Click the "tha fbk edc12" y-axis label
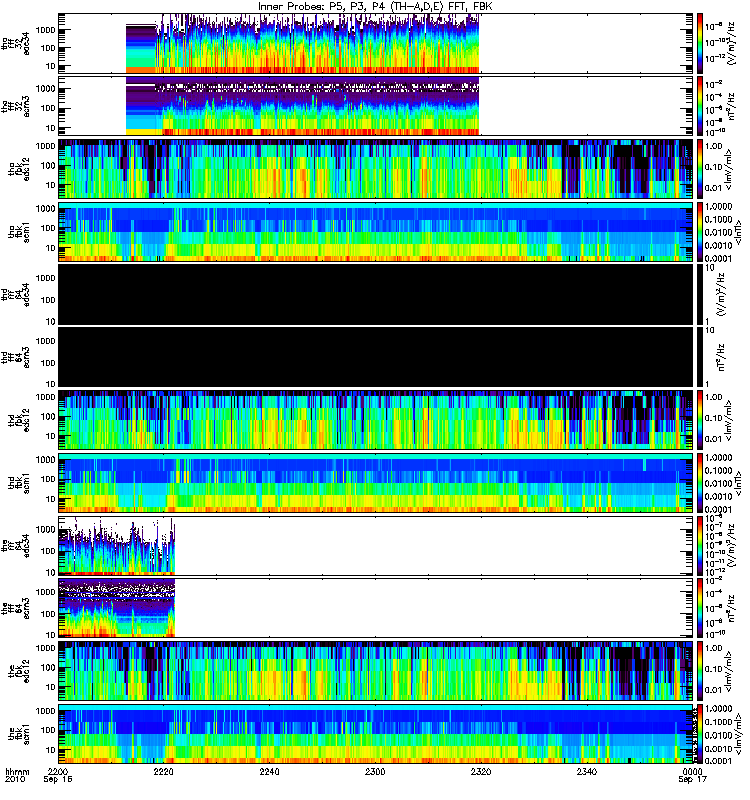The width and height of the screenshot is (750, 800). point(19,169)
